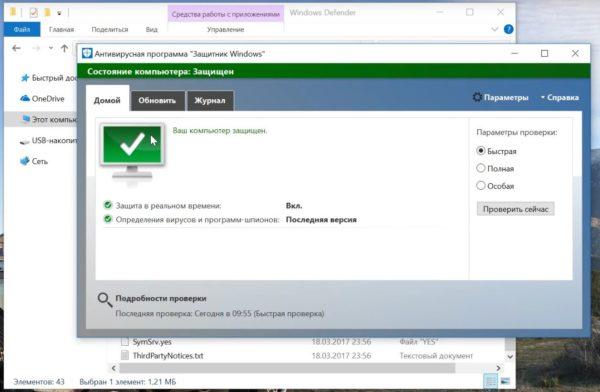
Task: Click Explorer horizontal scroll left arrow
Action: coord(114,368)
